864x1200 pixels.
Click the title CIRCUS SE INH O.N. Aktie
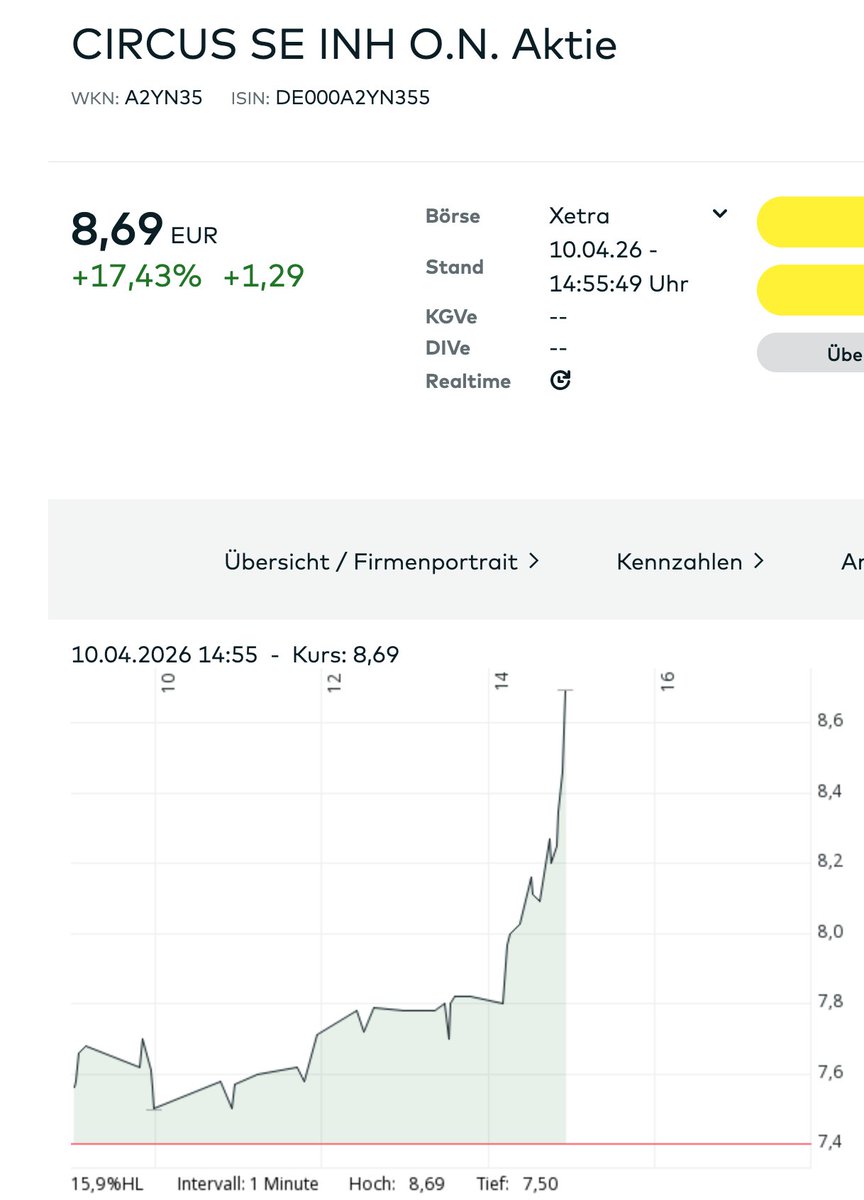click(344, 44)
